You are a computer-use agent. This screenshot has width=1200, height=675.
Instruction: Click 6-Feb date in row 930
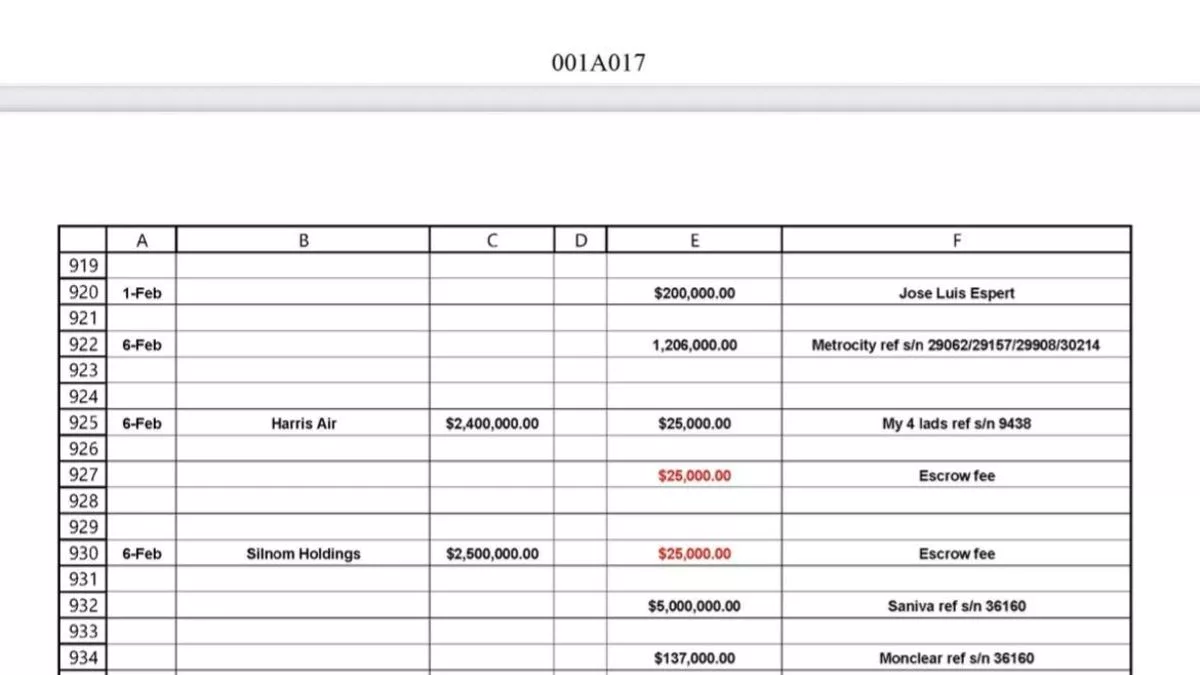141,553
